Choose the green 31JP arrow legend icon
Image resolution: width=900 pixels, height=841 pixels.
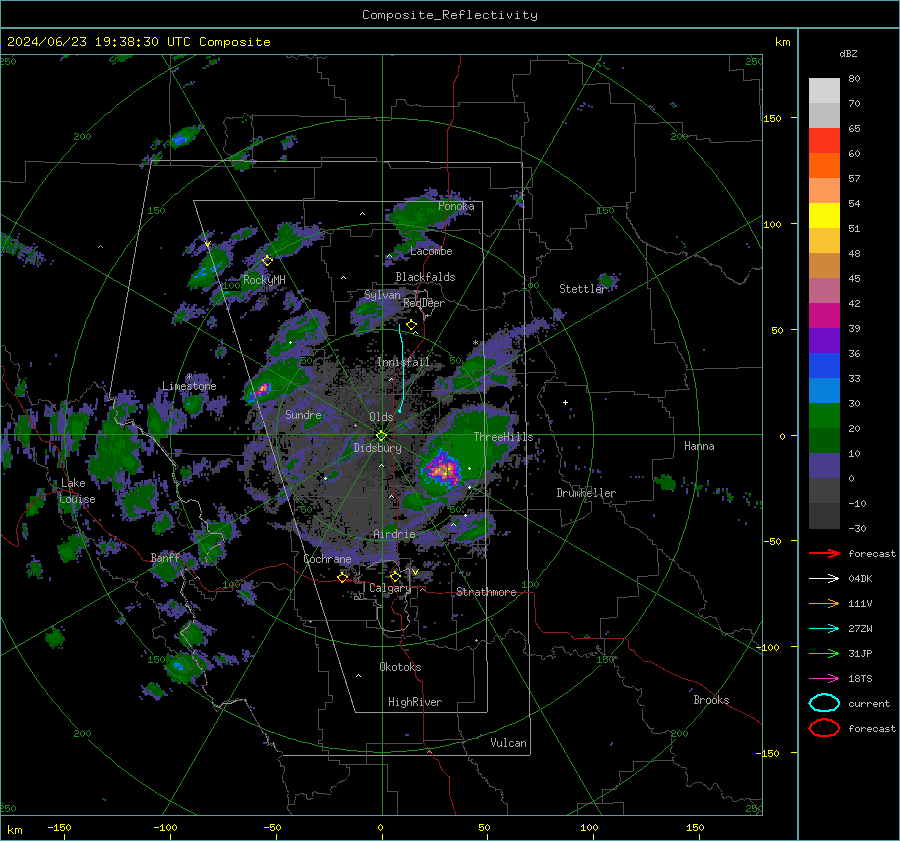pyautogui.click(x=824, y=653)
